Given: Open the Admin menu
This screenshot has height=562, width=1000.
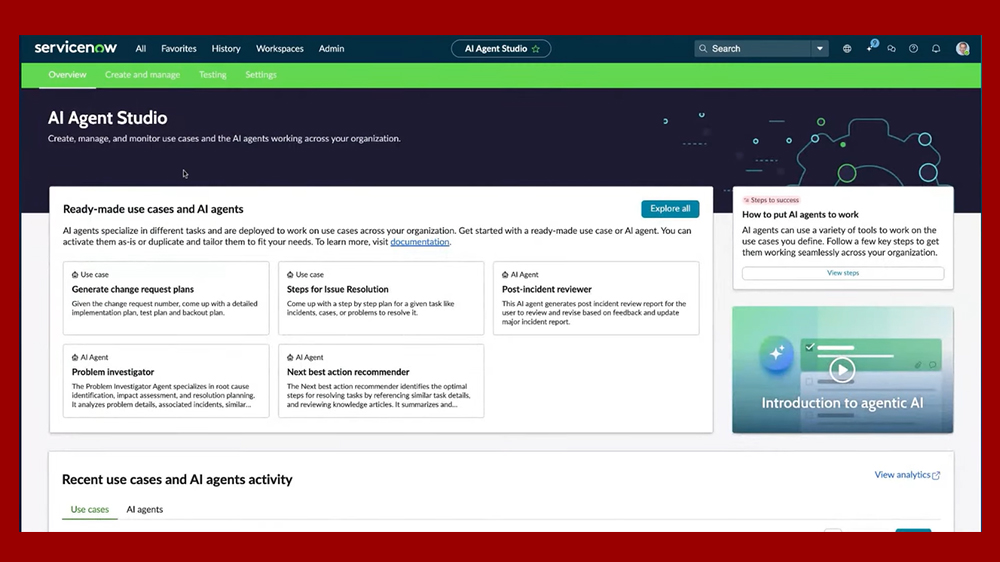Looking at the screenshot, I should coord(331,48).
